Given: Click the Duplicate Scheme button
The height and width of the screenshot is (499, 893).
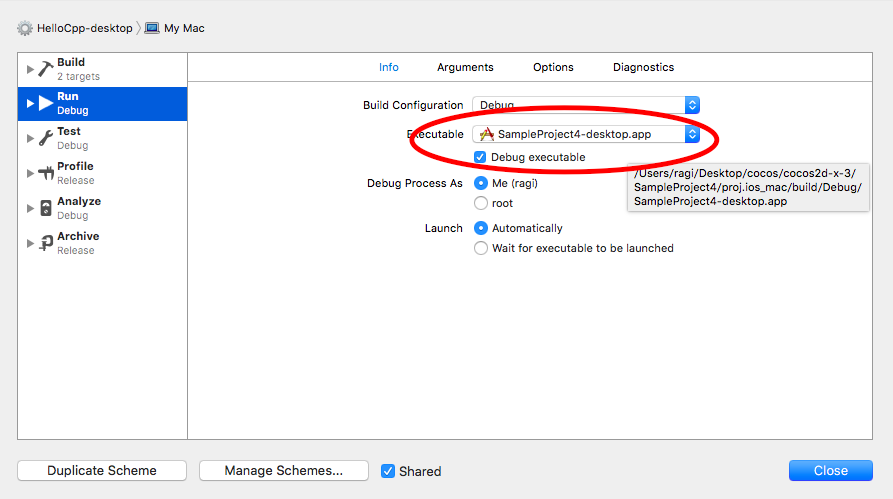Looking at the screenshot, I should click(102, 471).
